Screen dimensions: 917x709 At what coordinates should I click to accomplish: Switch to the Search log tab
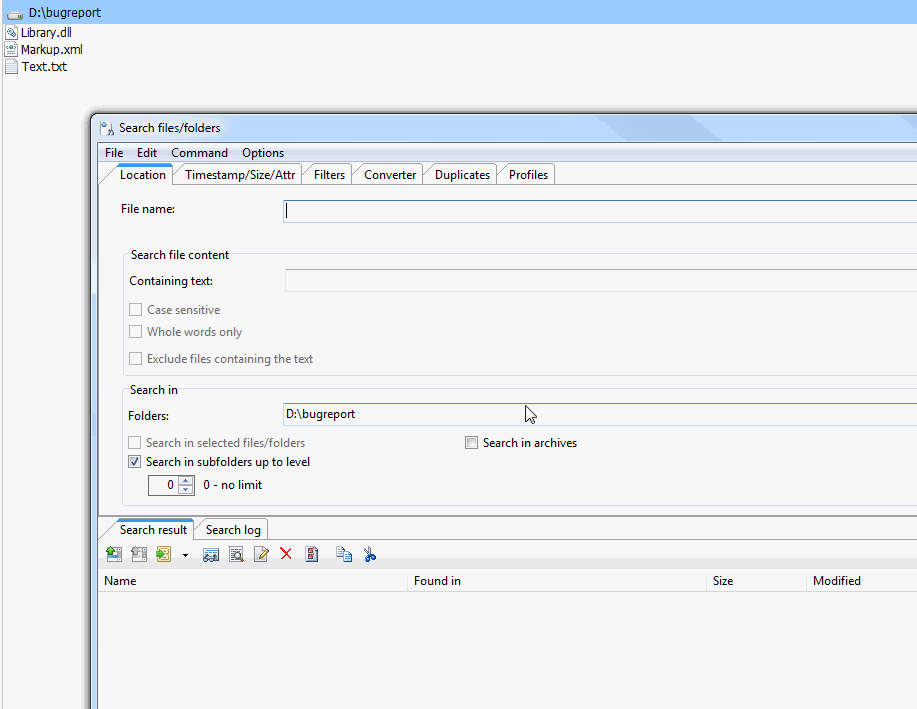tap(233, 530)
